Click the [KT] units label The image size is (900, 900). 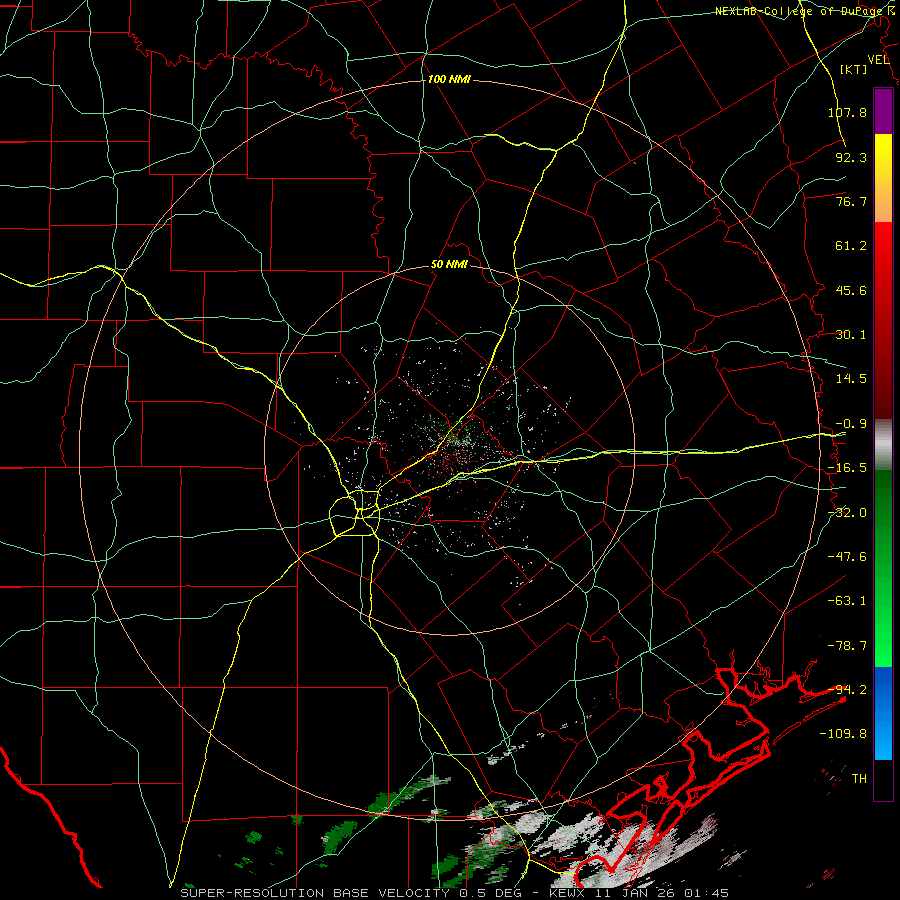click(854, 69)
